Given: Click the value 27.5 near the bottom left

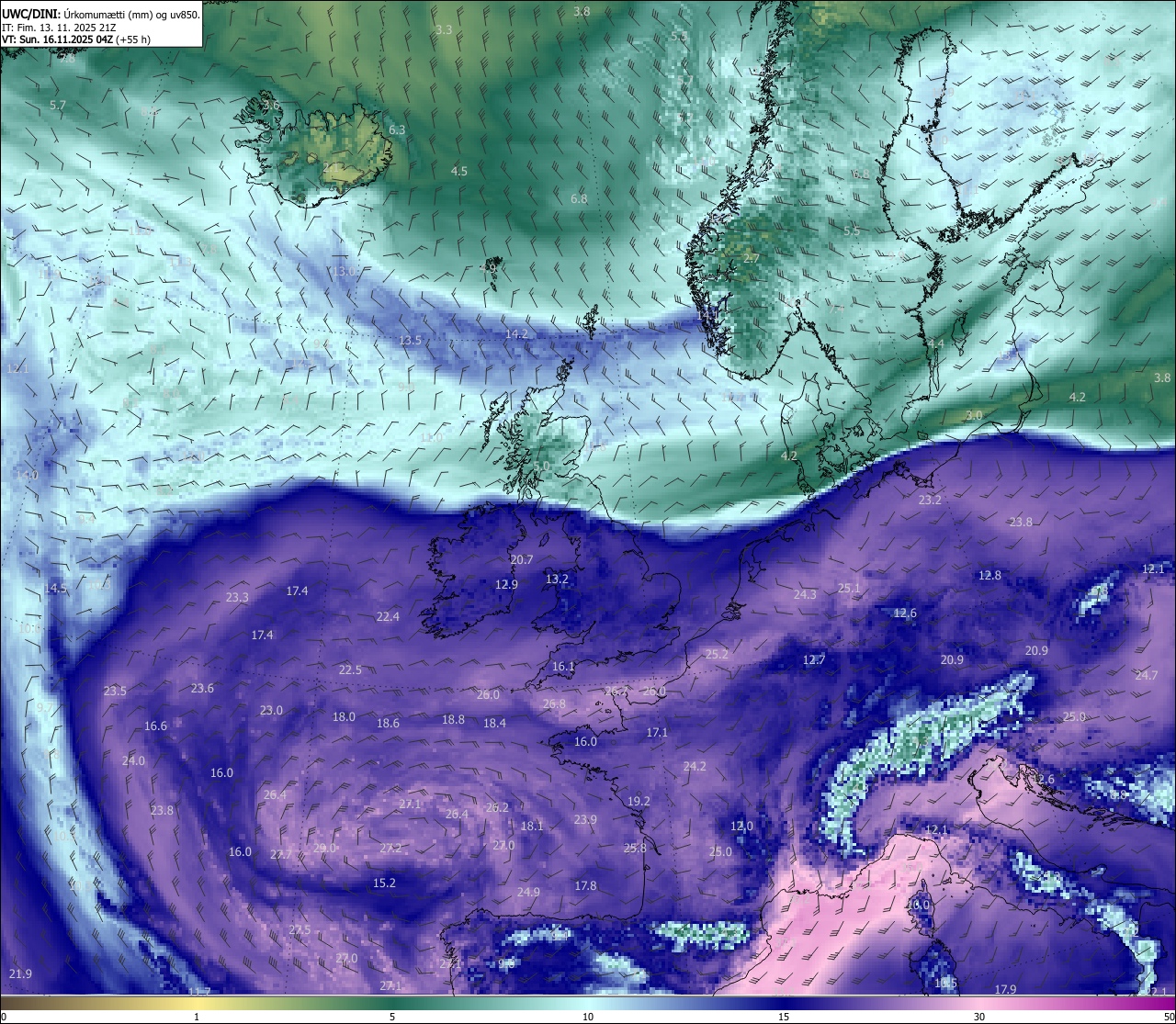Looking at the screenshot, I should (x=300, y=929).
